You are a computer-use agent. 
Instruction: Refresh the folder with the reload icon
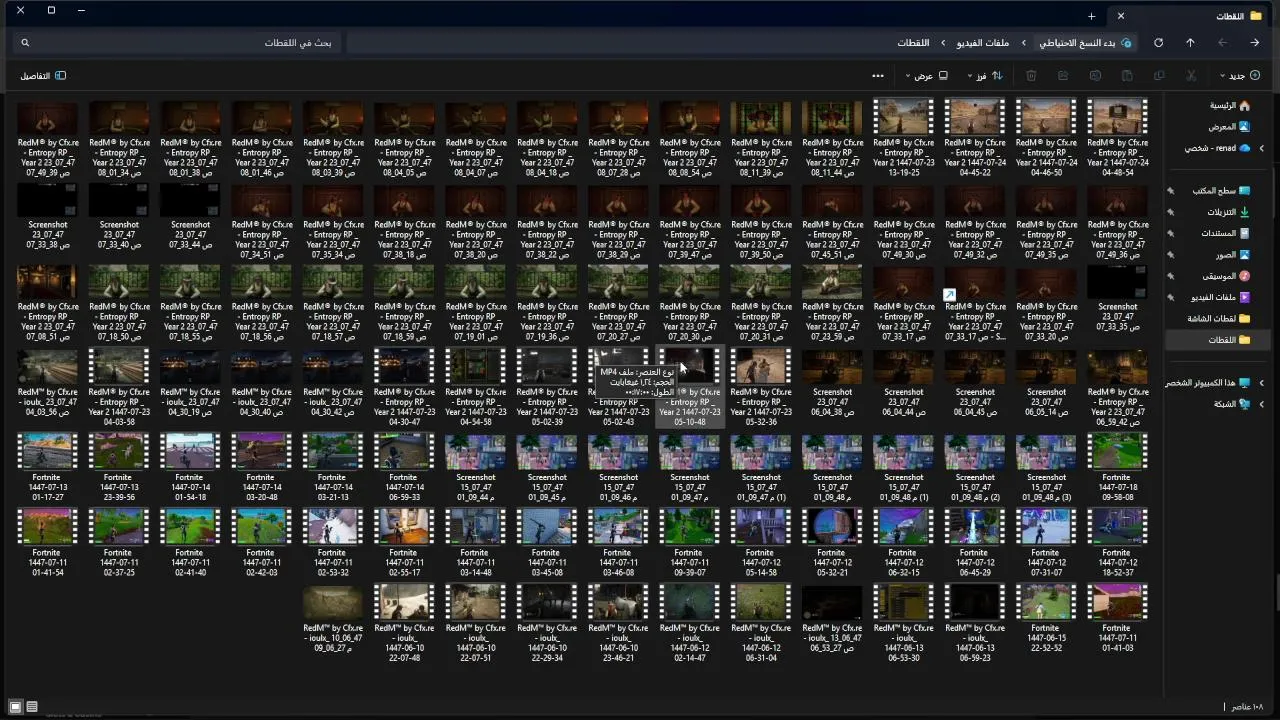coord(1158,43)
